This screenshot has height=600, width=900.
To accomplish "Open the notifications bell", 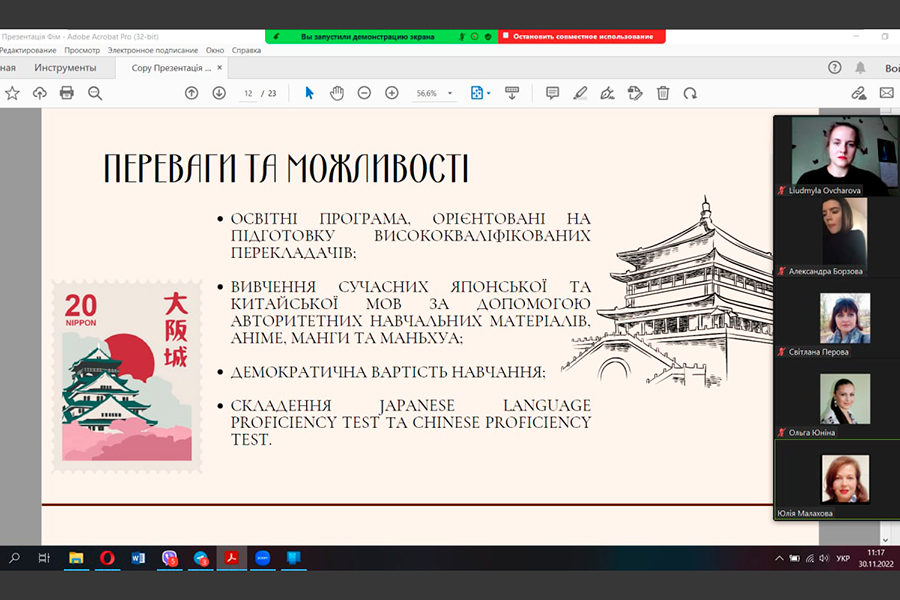I will click(x=860, y=68).
